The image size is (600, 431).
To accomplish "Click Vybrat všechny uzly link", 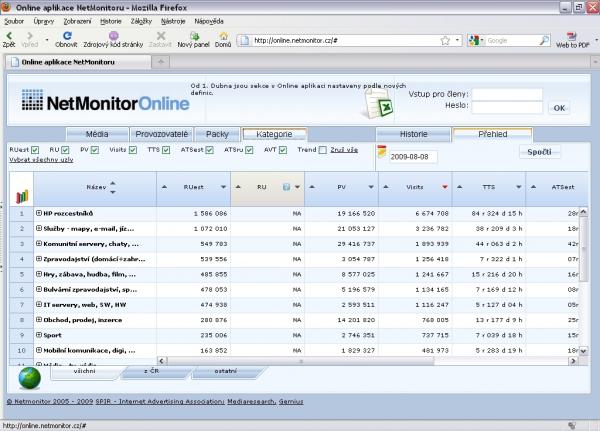I will [41, 160].
